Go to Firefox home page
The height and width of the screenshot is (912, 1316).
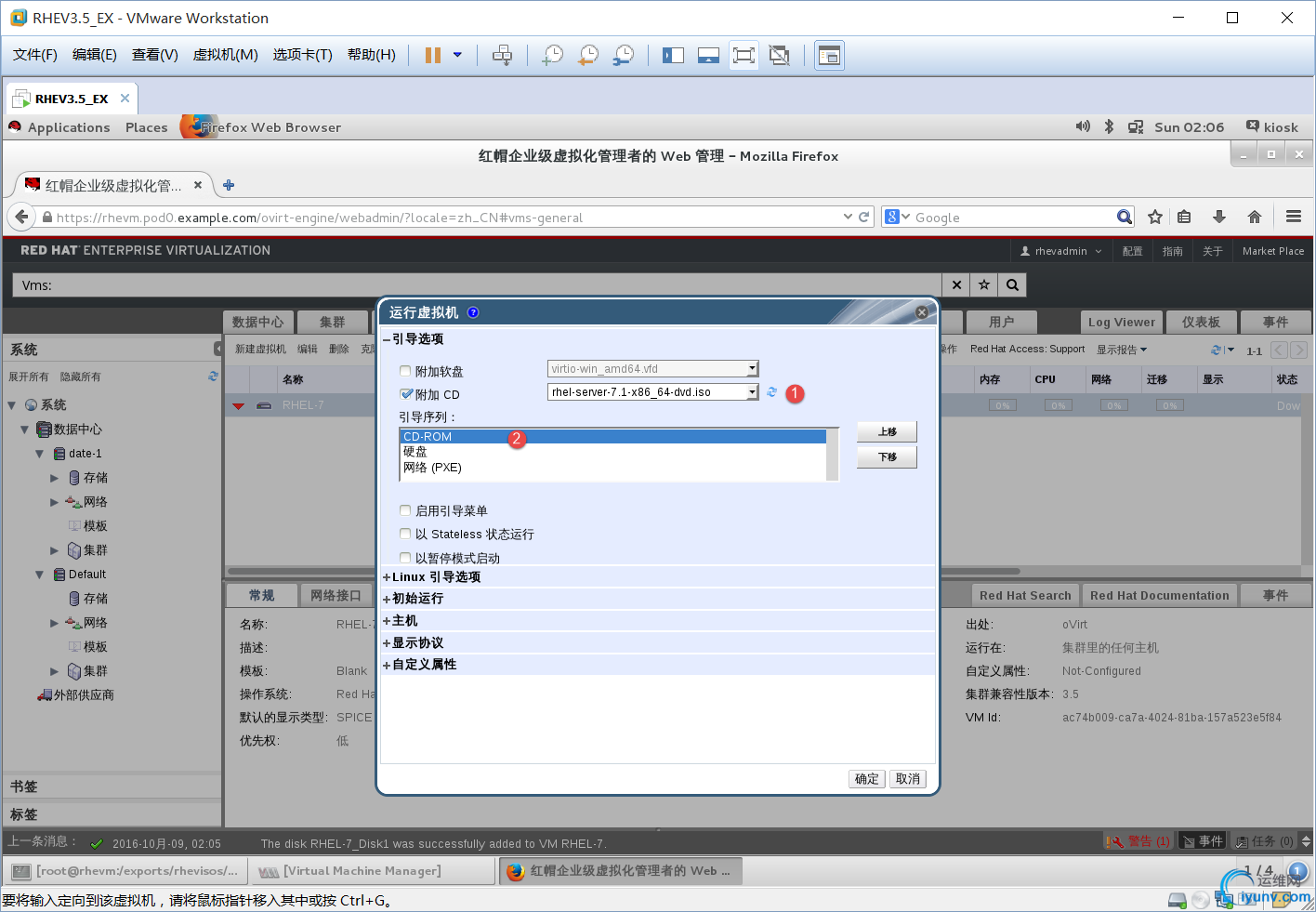(x=1255, y=217)
